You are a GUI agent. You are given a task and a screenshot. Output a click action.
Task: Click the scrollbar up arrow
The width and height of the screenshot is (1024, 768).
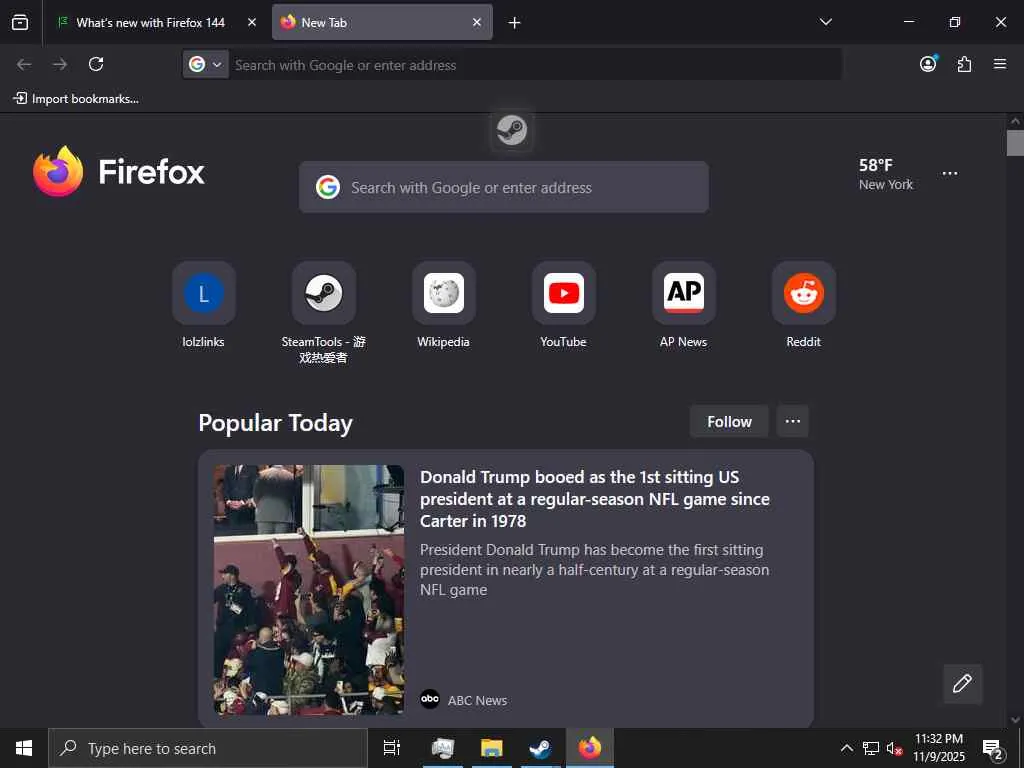click(1015, 121)
